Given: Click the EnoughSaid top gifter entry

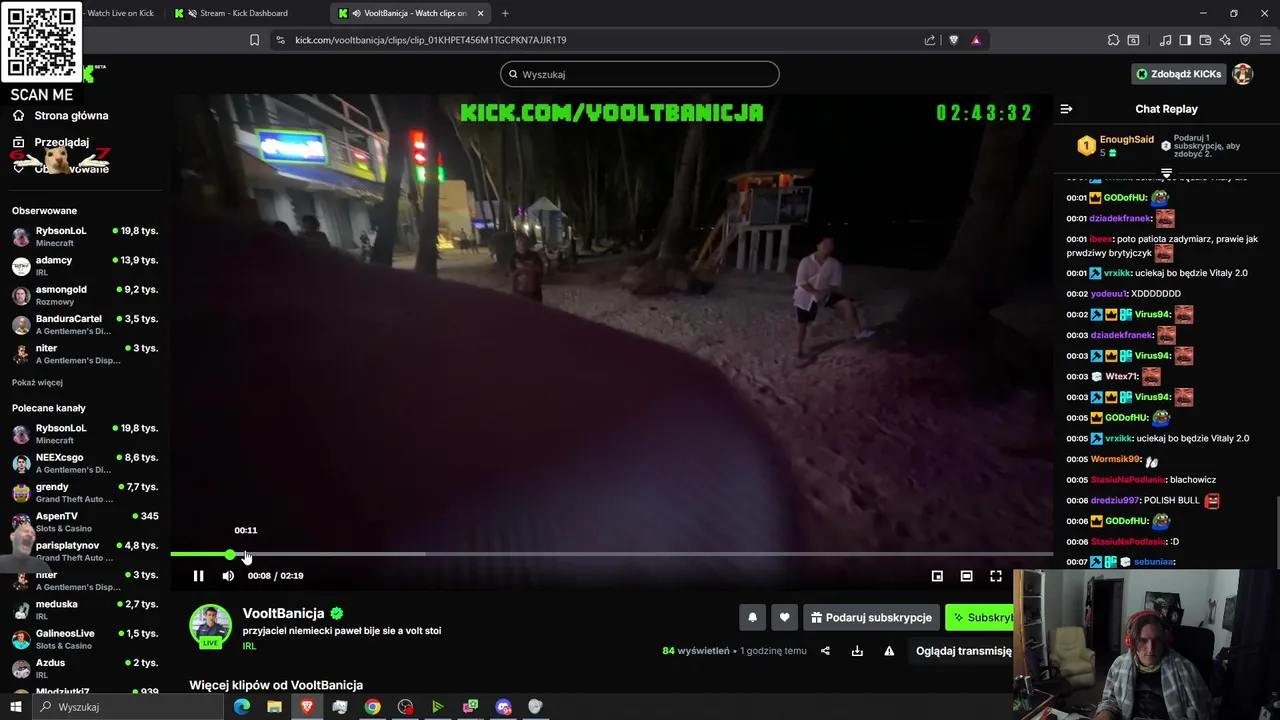Looking at the screenshot, I should [1116, 146].
